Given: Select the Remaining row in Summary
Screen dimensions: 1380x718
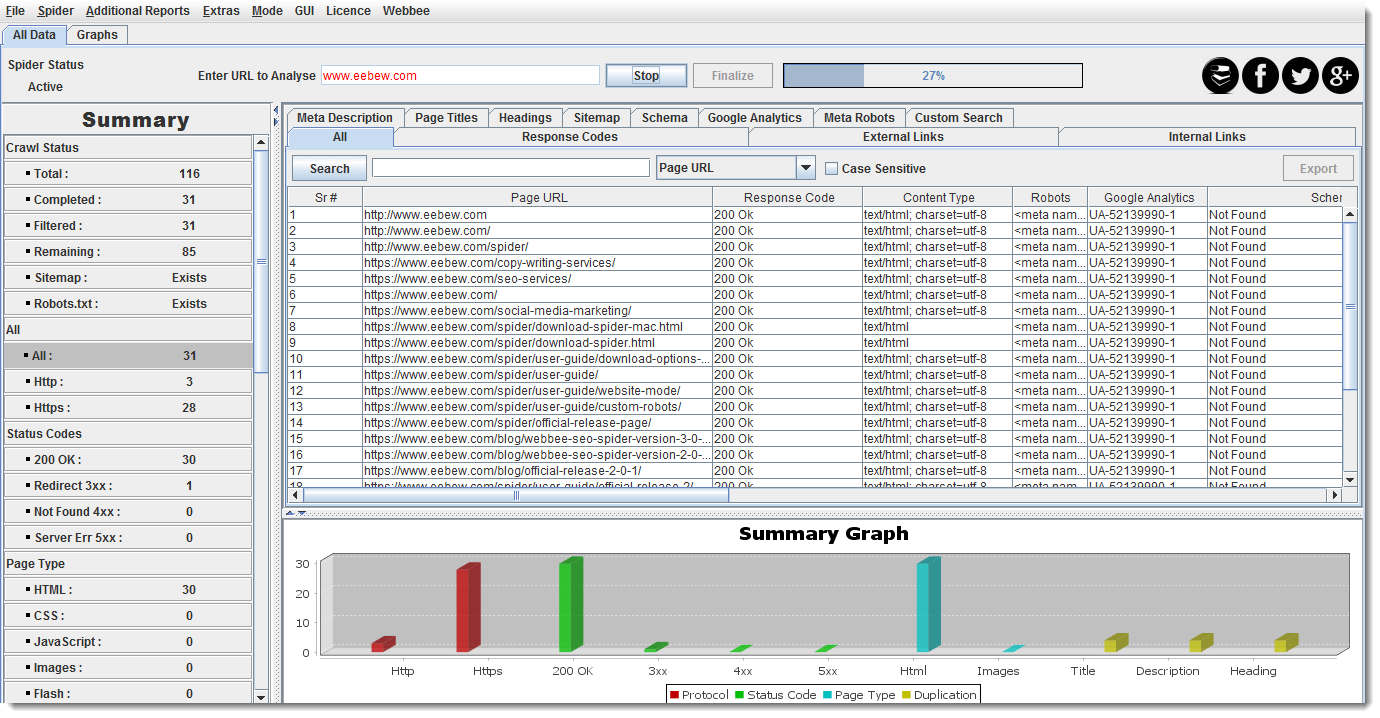Looking at the screenshot, I should (128, 252).
